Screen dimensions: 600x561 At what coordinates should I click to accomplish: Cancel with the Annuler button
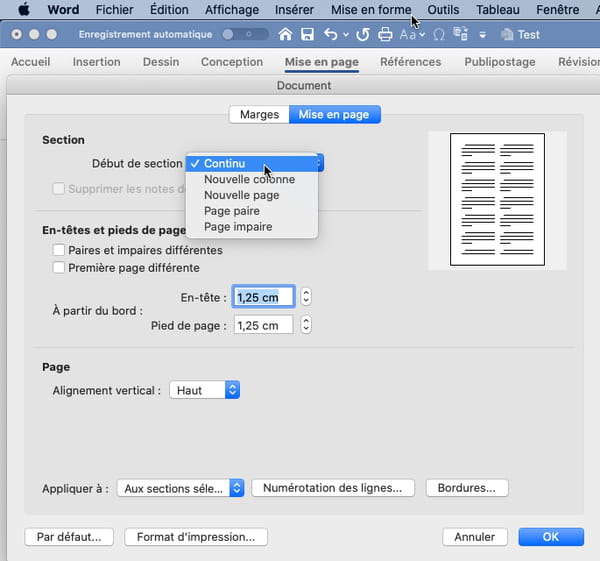point(475,537)
